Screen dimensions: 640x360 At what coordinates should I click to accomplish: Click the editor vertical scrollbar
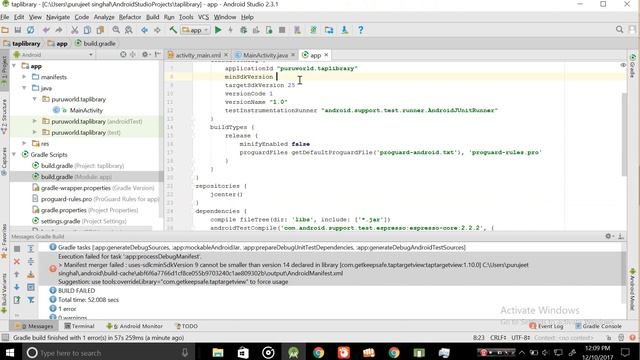coord(624,135)
